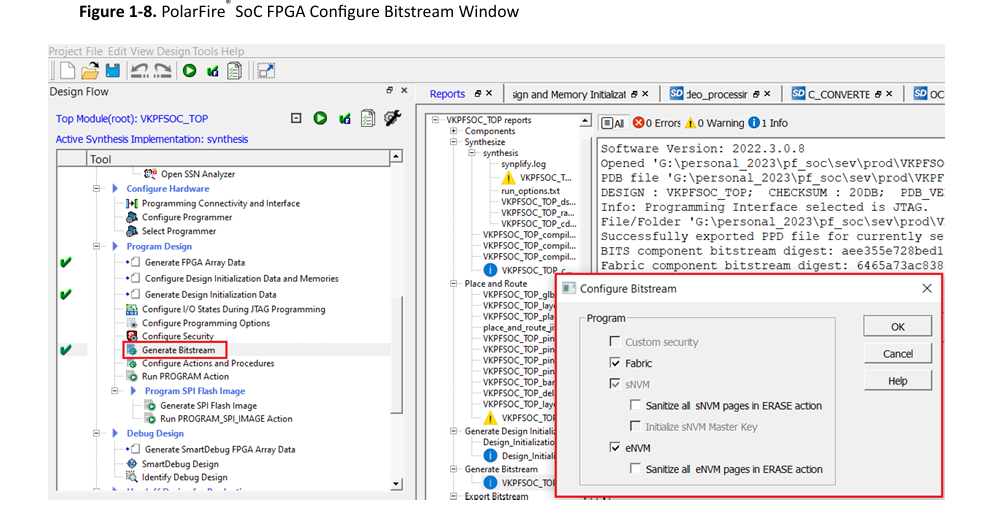The height and width of the screenshot is (519, 996).
Task: Click the Identify Debug Design magnifier icon
Action: tap(131, 477)
